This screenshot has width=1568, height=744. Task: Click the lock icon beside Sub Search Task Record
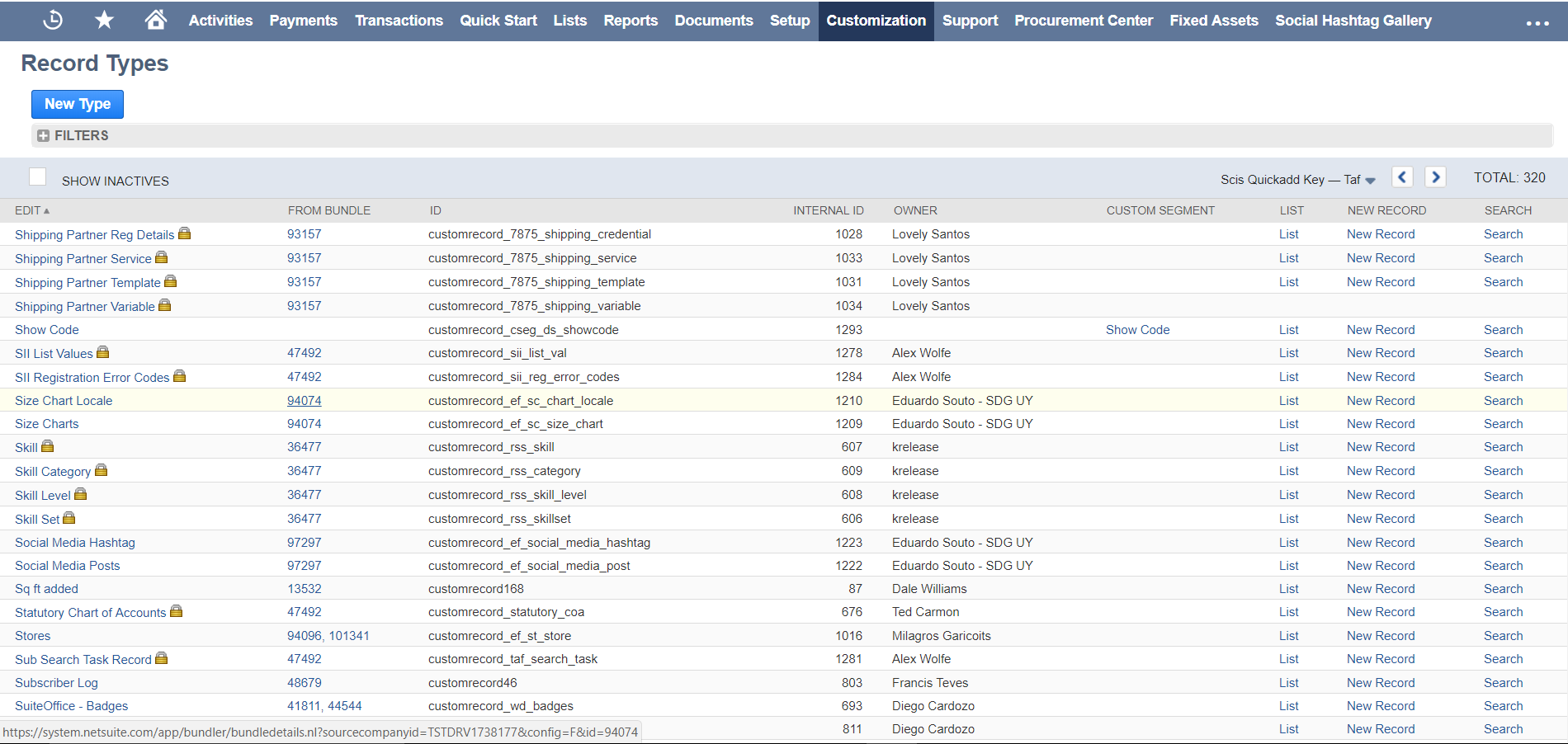pos(161,657)
